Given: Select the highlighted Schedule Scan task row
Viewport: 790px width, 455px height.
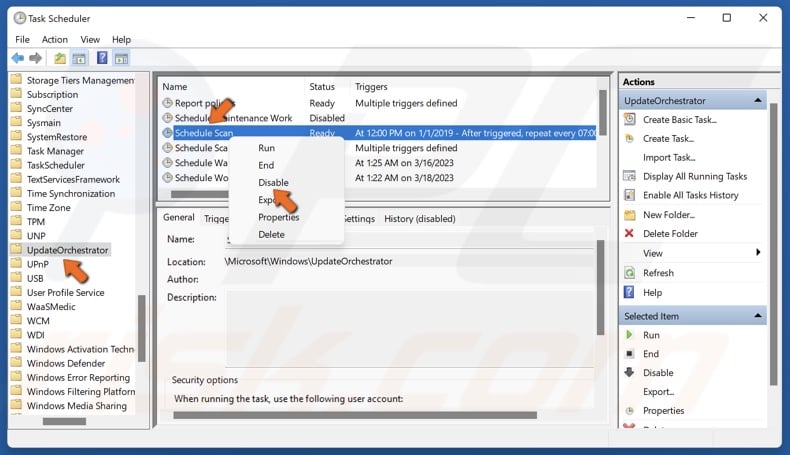Looking at the screenshot, I should click(x=379, y=133).
